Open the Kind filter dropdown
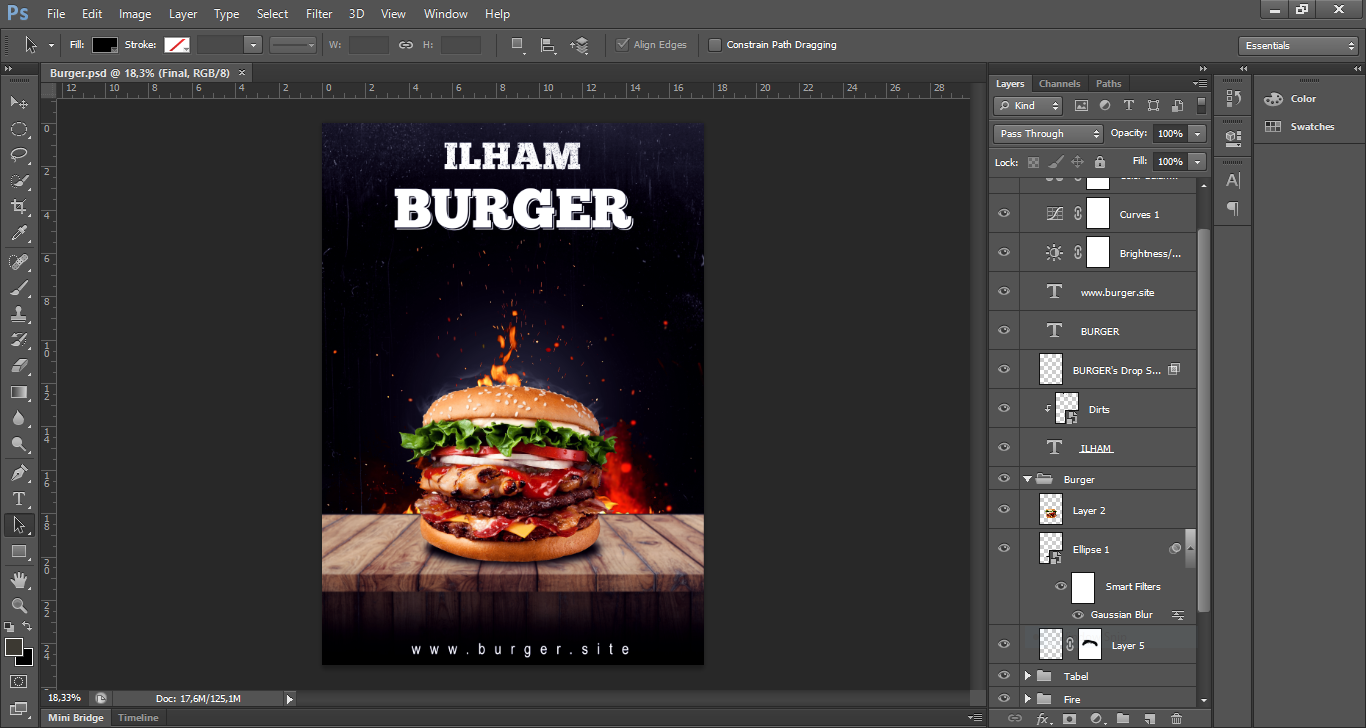 click(x=1028, y=105)
